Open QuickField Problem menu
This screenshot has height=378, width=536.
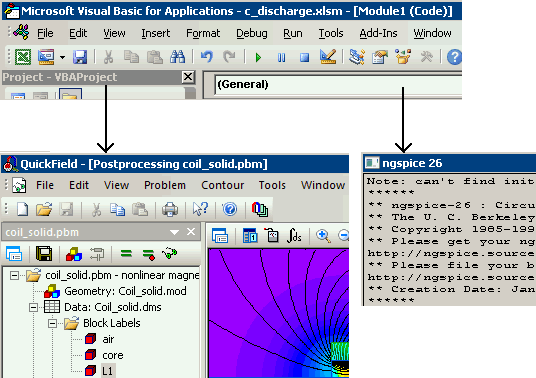point(165,185)
